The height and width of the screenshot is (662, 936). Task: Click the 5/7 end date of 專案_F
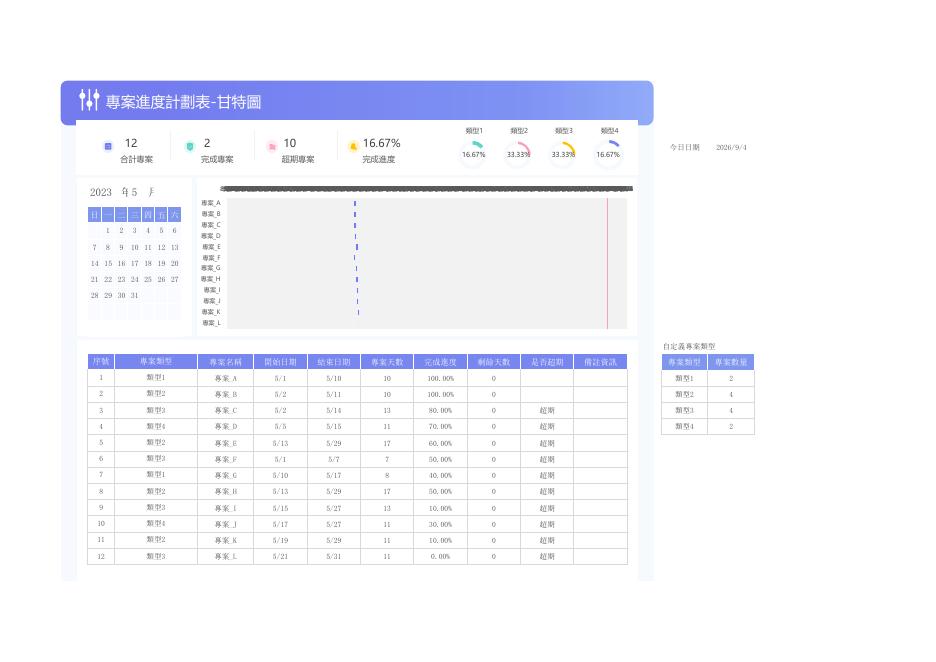pyautogui.click(x=334, y=460)
